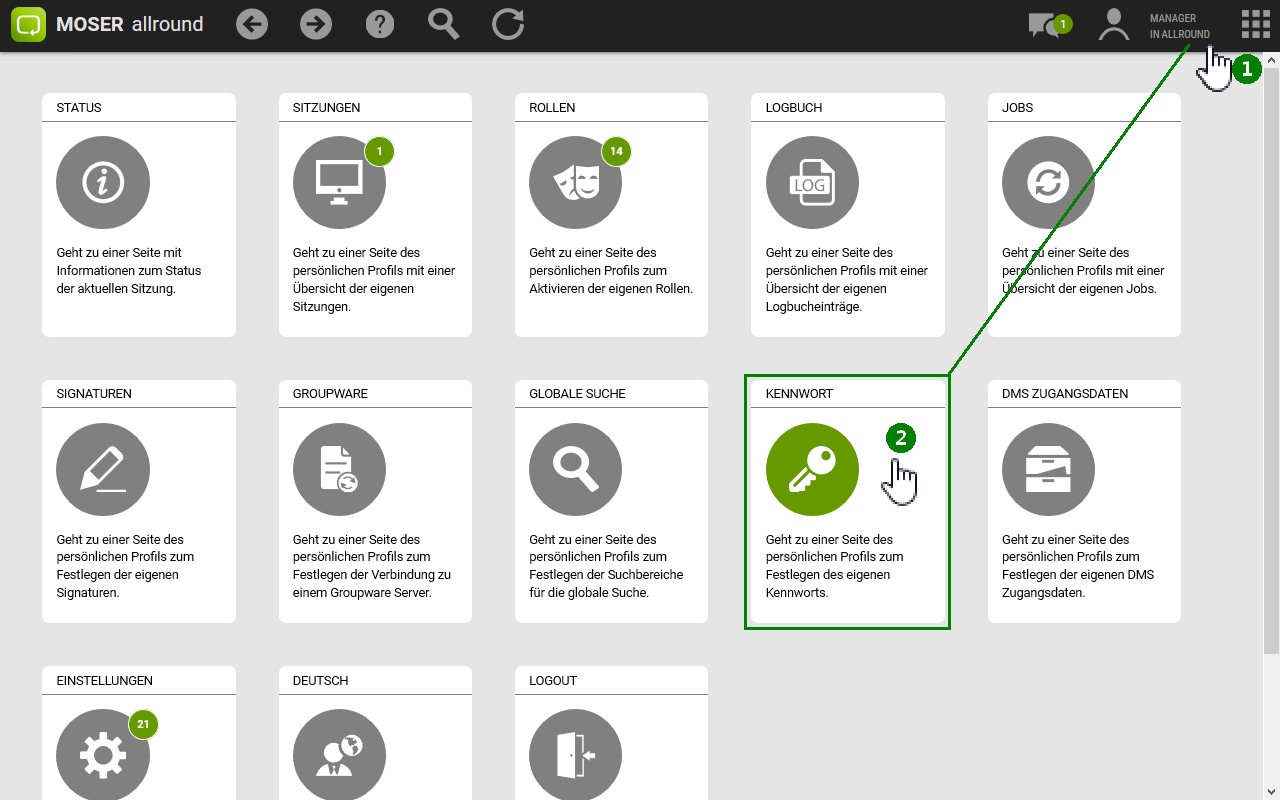Image resolution: width=1280 pixels, height=800 pixels.
Task: Open Globale Suche magnifier icon
Action: 575,470
